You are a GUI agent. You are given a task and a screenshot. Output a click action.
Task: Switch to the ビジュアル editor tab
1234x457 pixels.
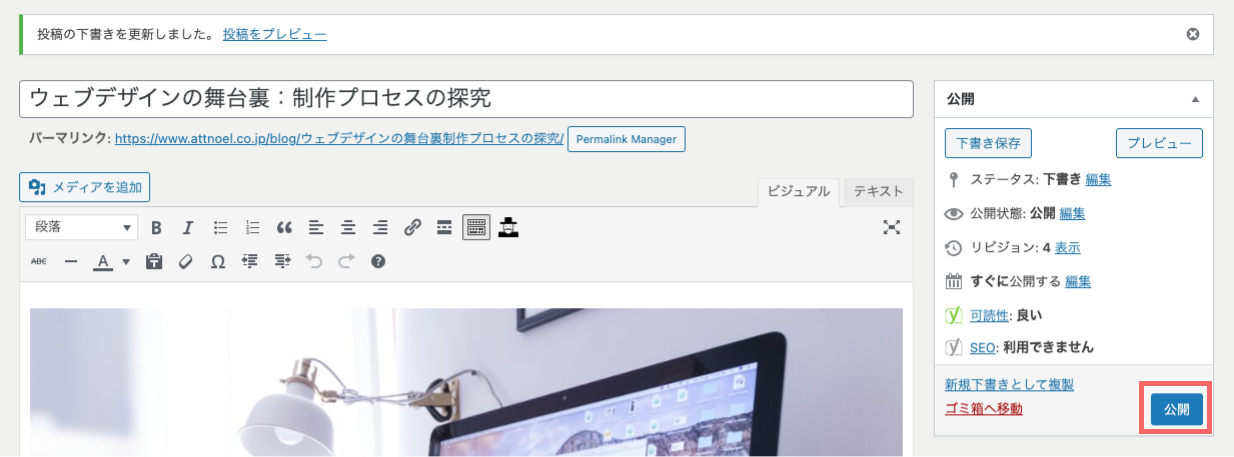tap(798, 192)
